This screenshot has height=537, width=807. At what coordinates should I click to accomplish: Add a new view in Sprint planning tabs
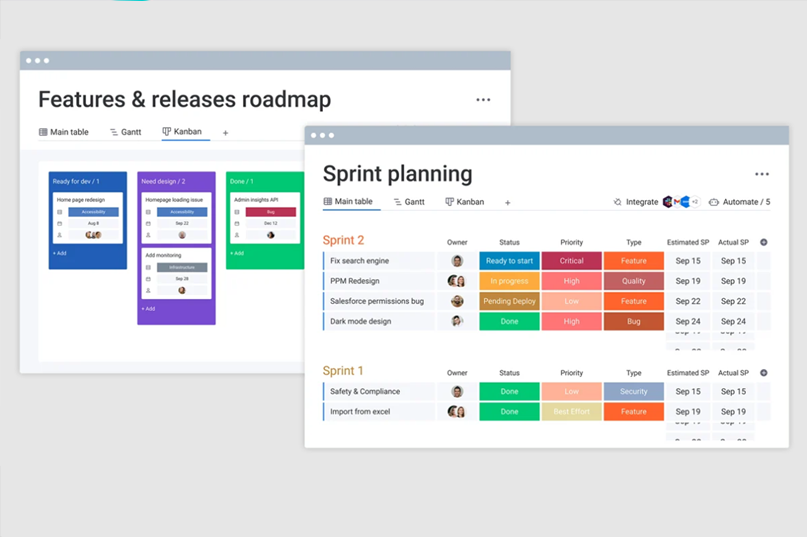tap(507, 203)
